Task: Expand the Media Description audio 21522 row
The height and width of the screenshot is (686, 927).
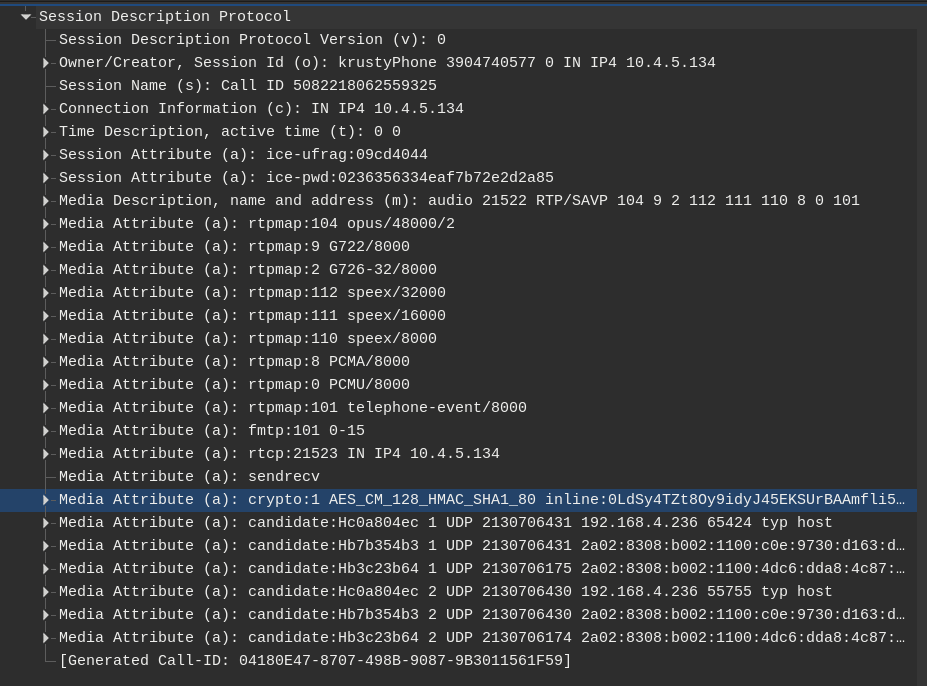Action: click(46, 201)
